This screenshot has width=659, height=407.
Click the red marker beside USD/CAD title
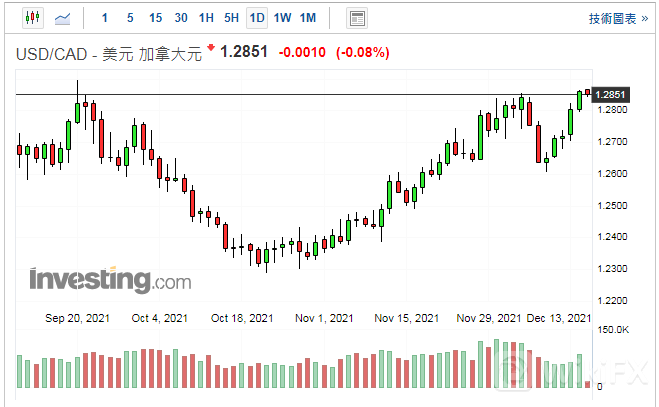[211, 48]
